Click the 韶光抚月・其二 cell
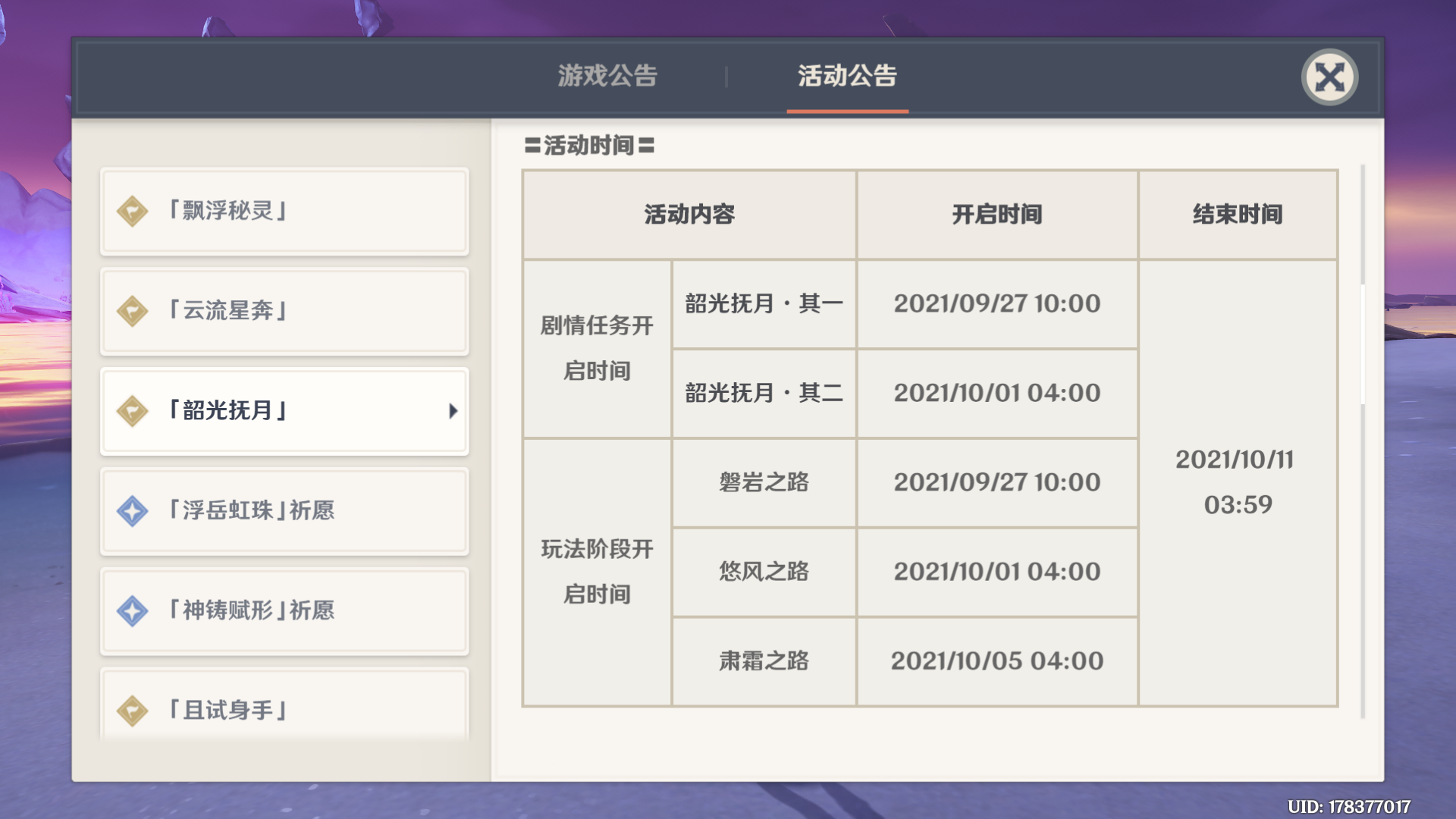This screenshot has width=1456, height=819. (x=764, y=394)
